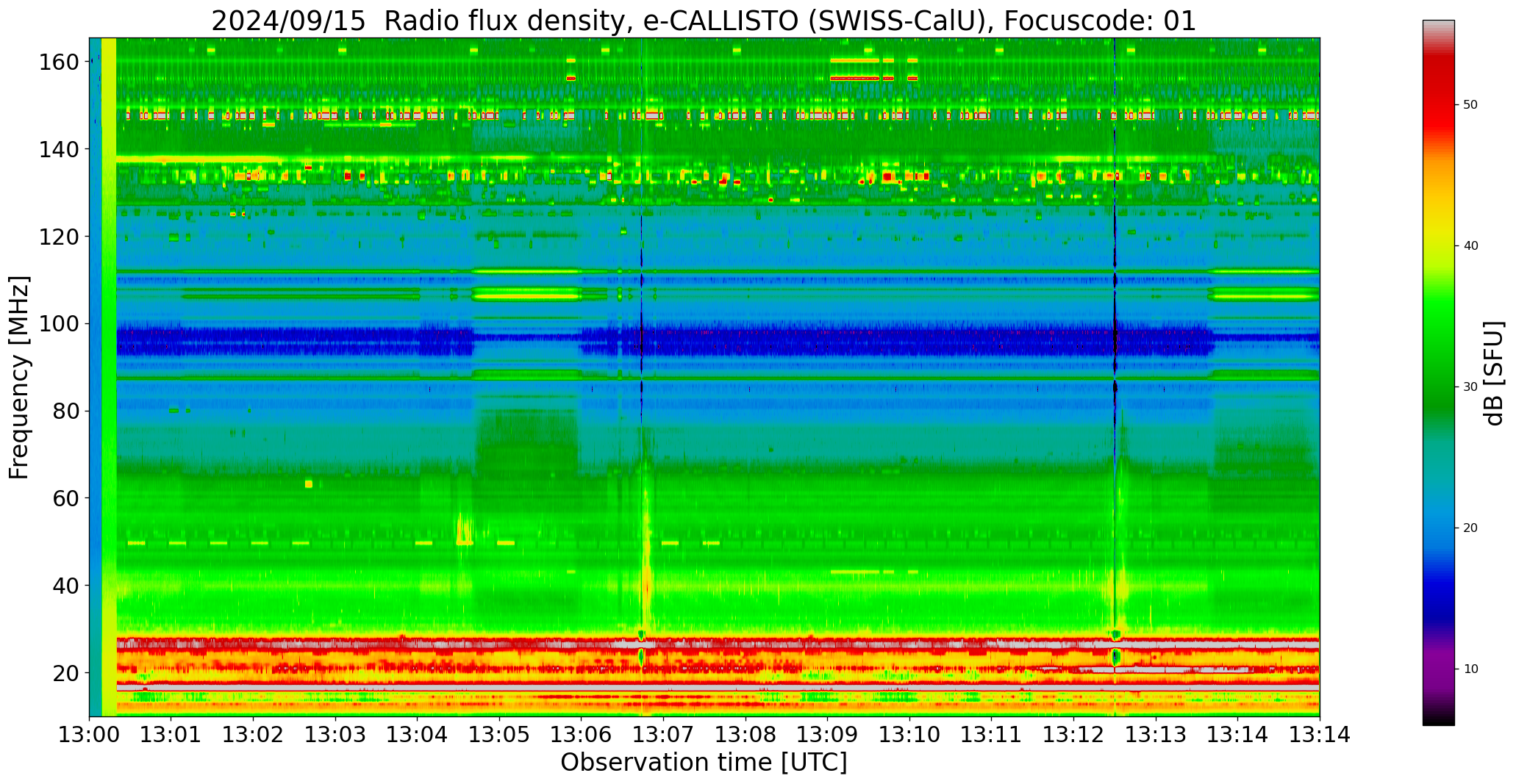Click colorbar tick label 10
1516x784 pixels.
click(1470, 669)
